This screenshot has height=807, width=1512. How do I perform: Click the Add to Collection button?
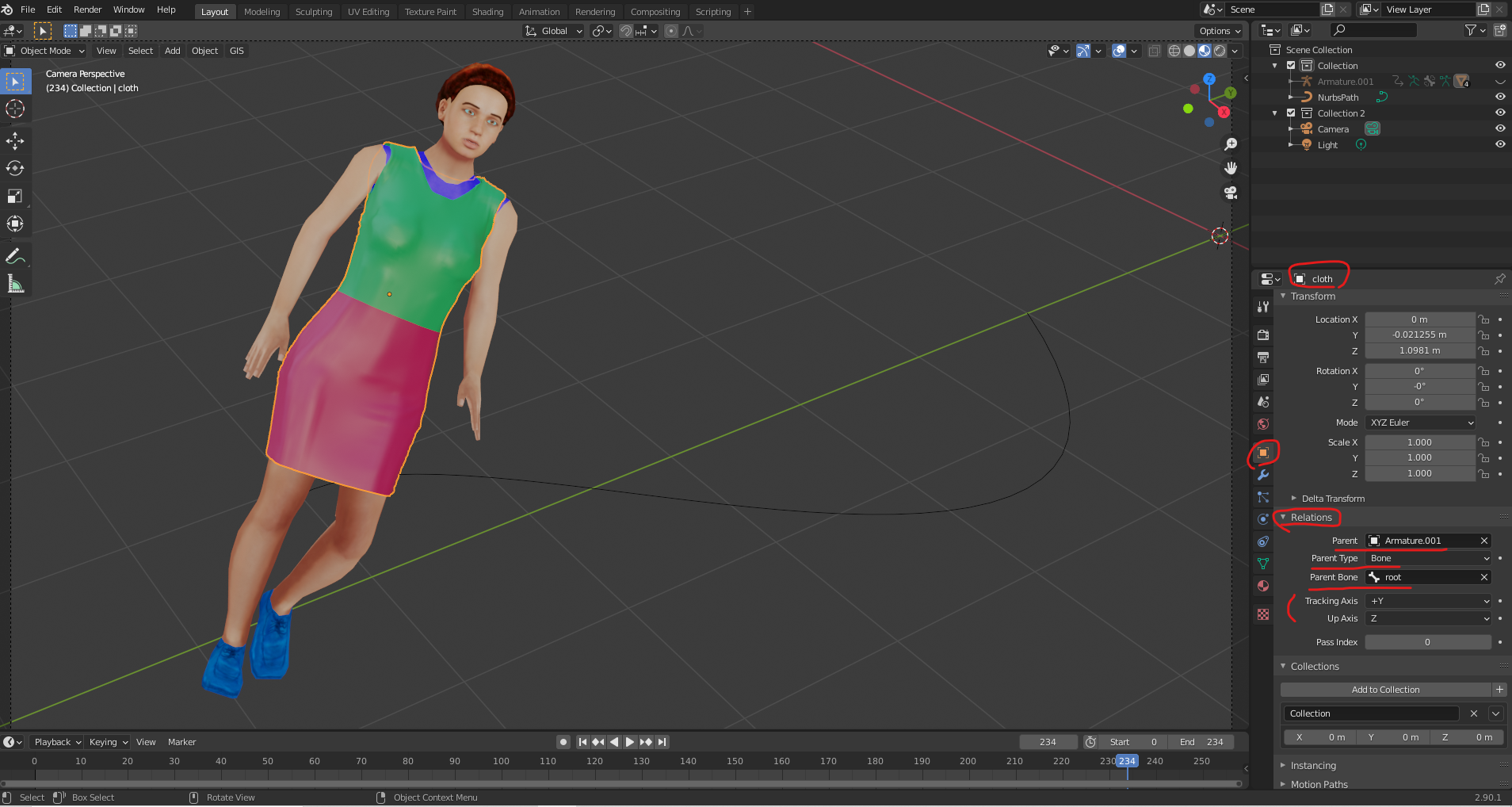[x=1385, y=690]
